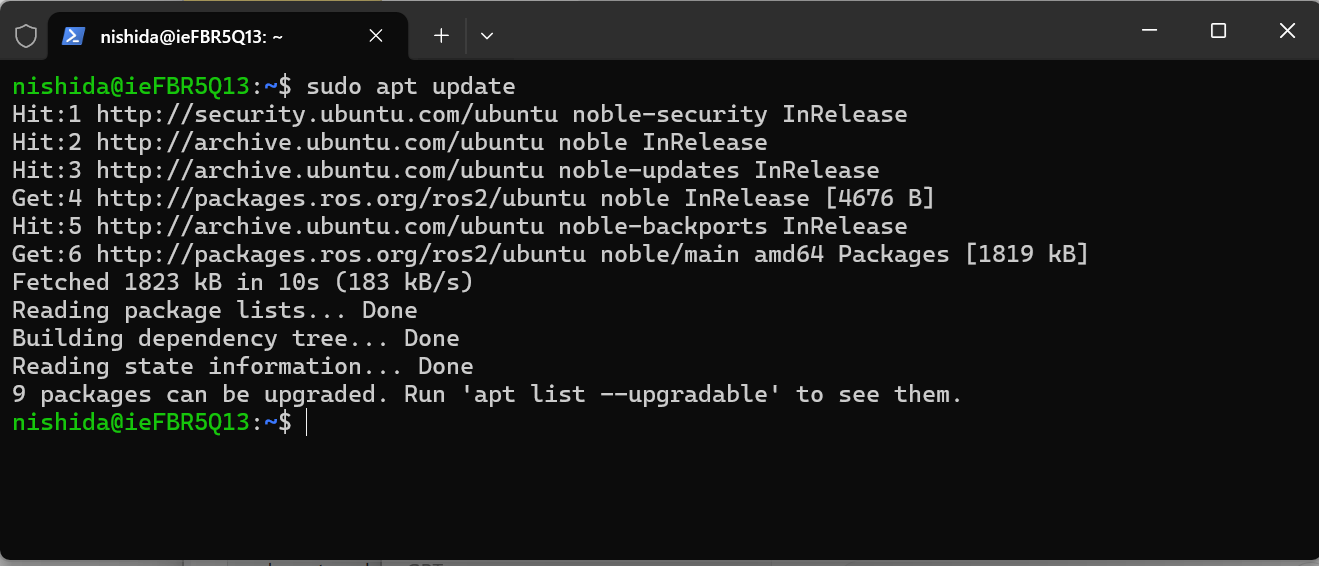Screen dimensions: 1319x566
Task: Click the administrator shield icon
Action: pyautogui.click(x=26, y=36)
